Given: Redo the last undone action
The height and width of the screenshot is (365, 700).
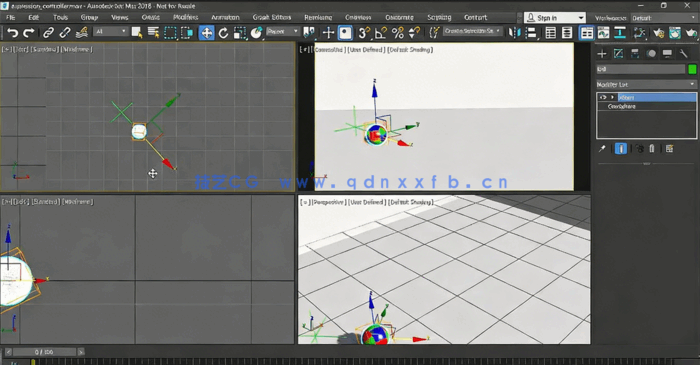Looking at the screenshot, I should [x=29, y=33].
